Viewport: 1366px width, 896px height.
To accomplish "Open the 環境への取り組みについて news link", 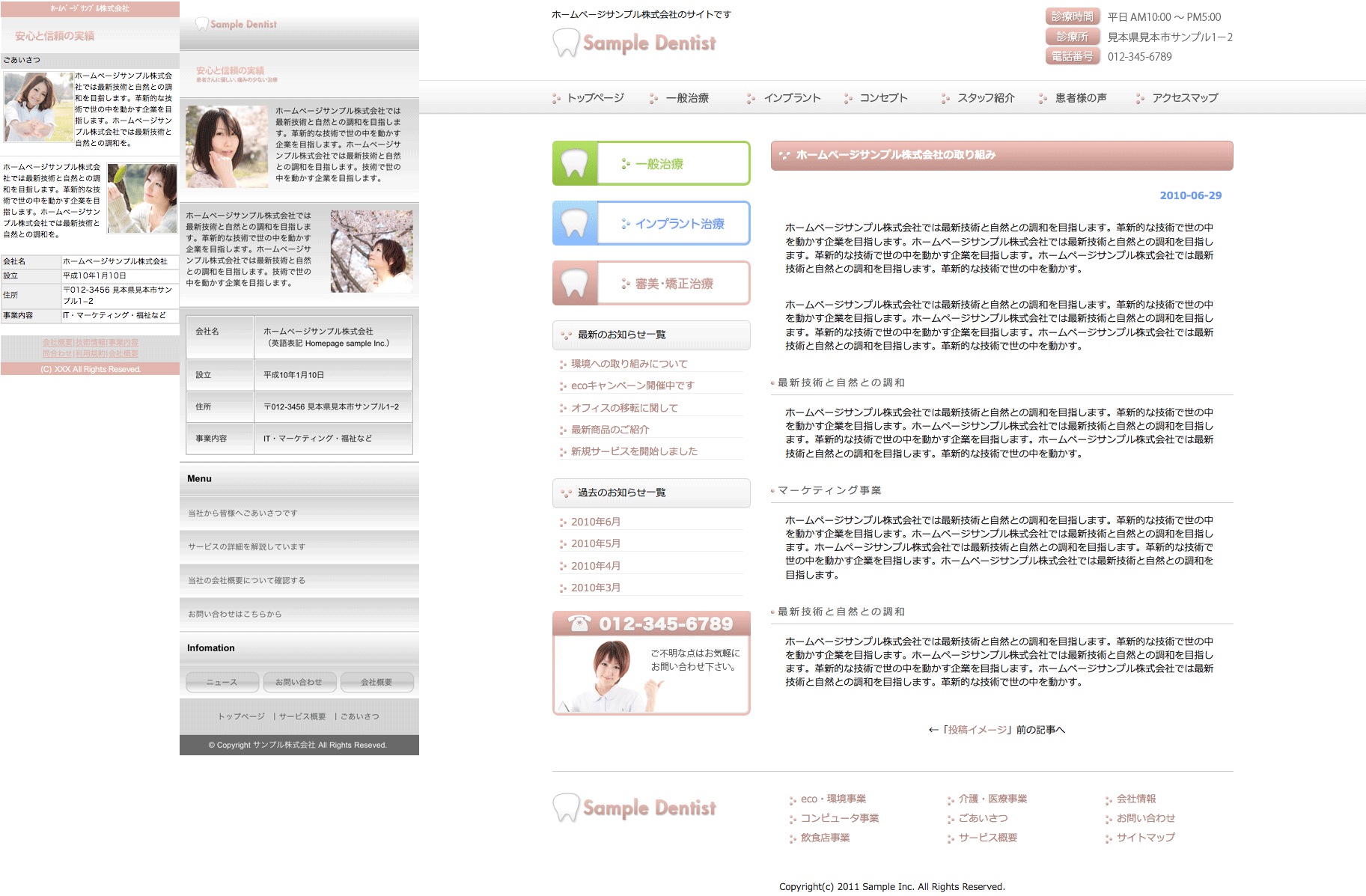I will (629, 364).
